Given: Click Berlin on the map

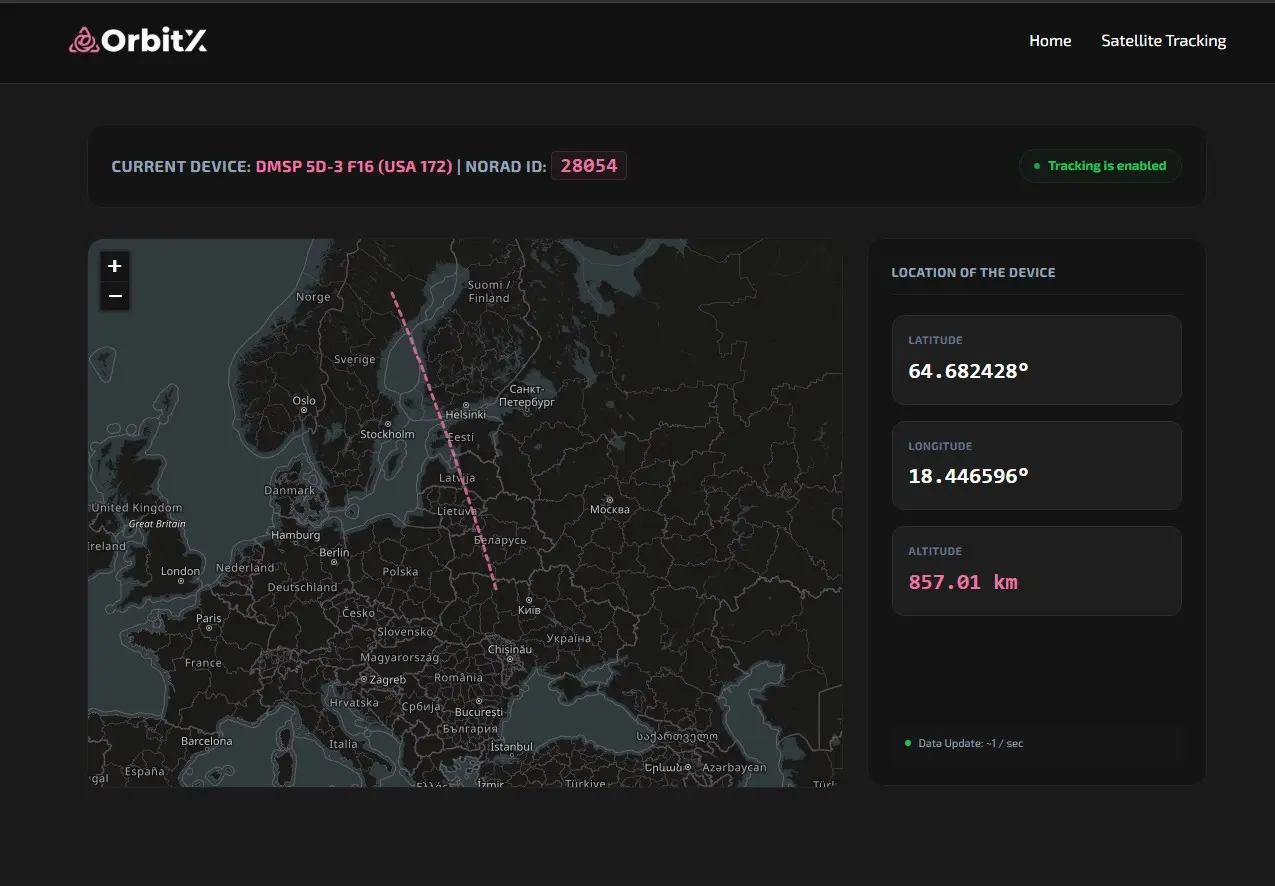Looking at the screenshot, I should 334,552.
